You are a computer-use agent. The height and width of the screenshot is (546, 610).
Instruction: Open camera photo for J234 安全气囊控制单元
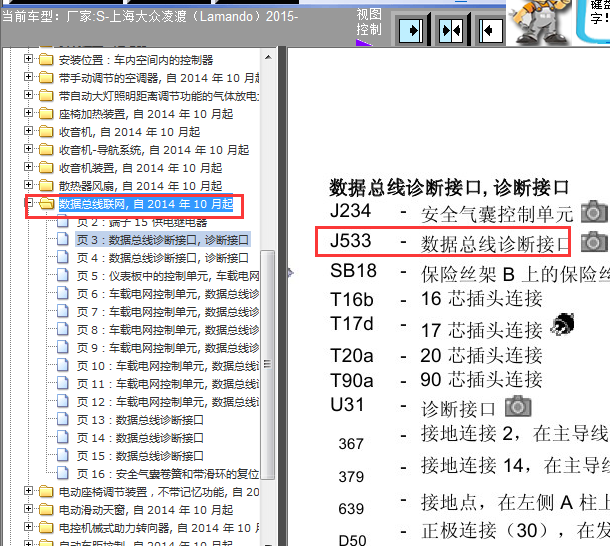tap(594, 212)
